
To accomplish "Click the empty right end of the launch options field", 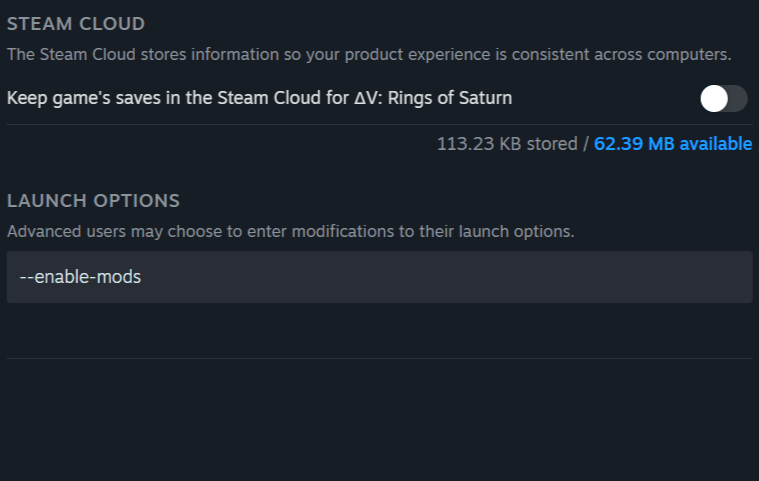I will coord(650,277).
